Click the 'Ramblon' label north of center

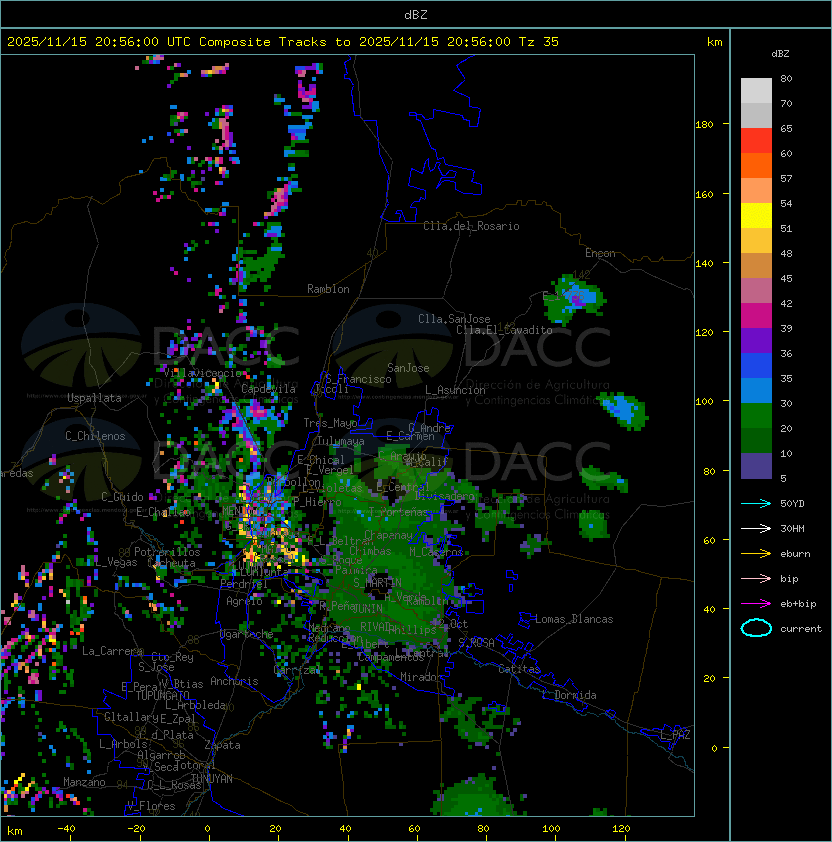[328, 289]
